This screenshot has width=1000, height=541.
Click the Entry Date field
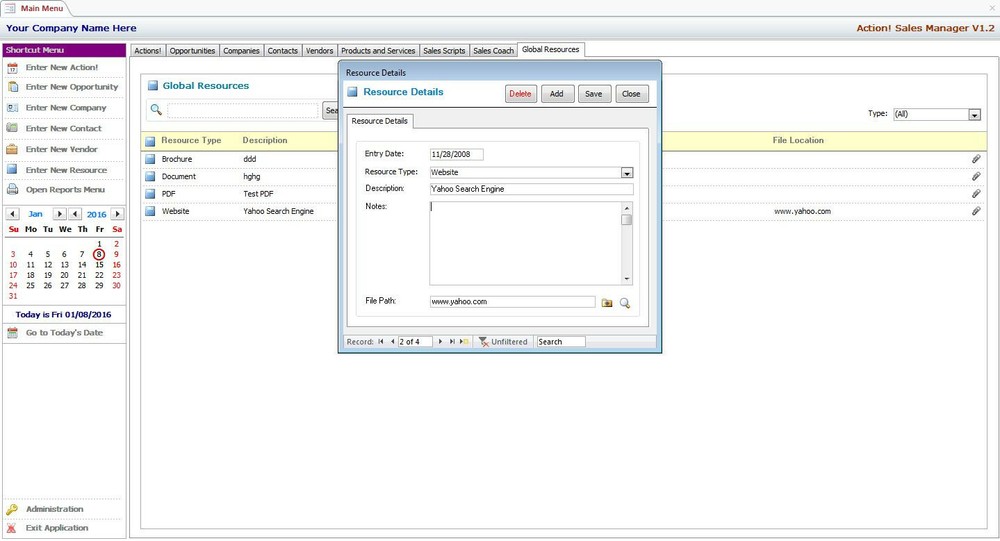[x=457, y=154]
